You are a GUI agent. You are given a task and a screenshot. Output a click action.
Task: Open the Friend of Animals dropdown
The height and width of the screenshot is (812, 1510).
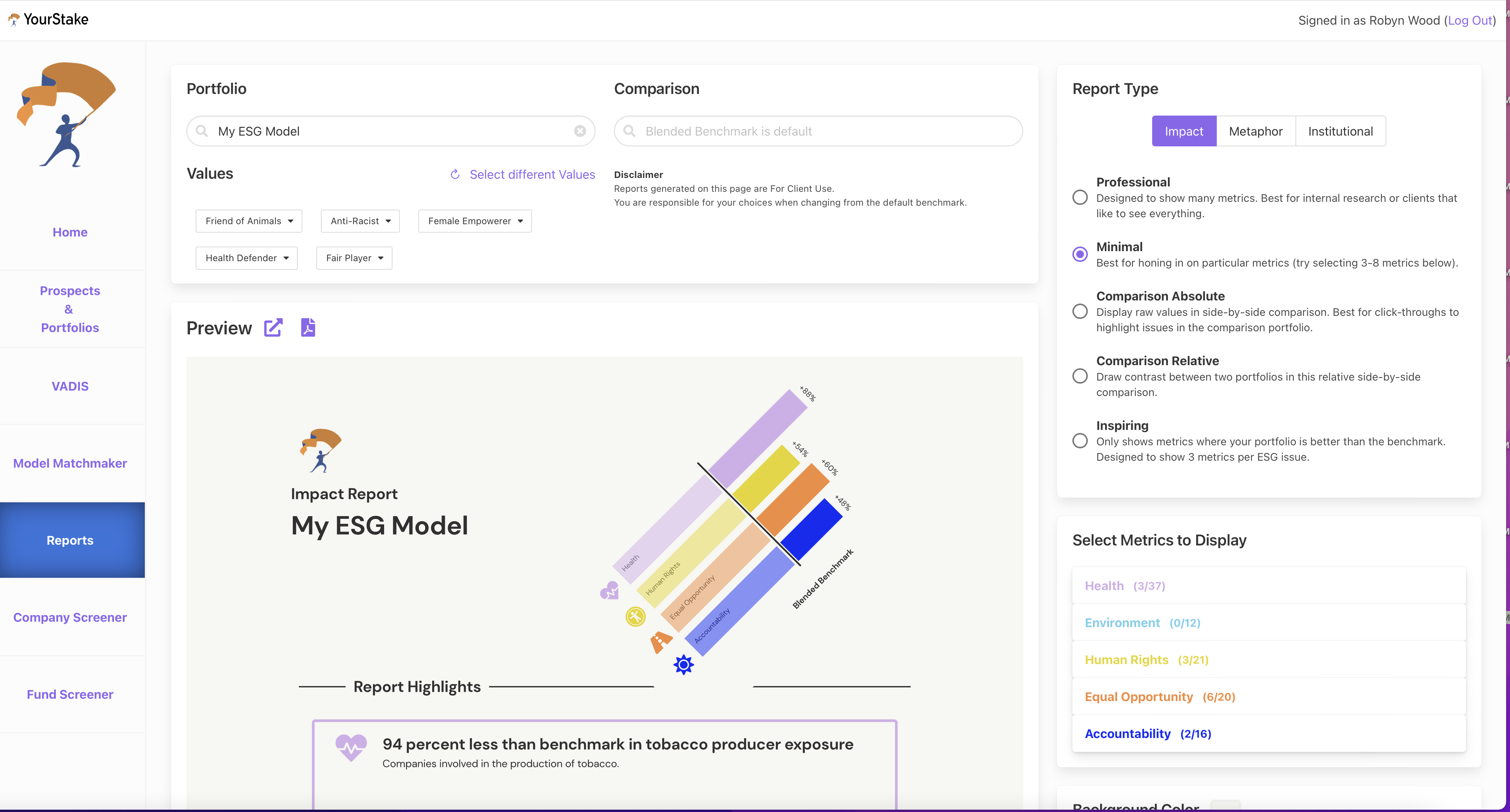pos(248,221)
